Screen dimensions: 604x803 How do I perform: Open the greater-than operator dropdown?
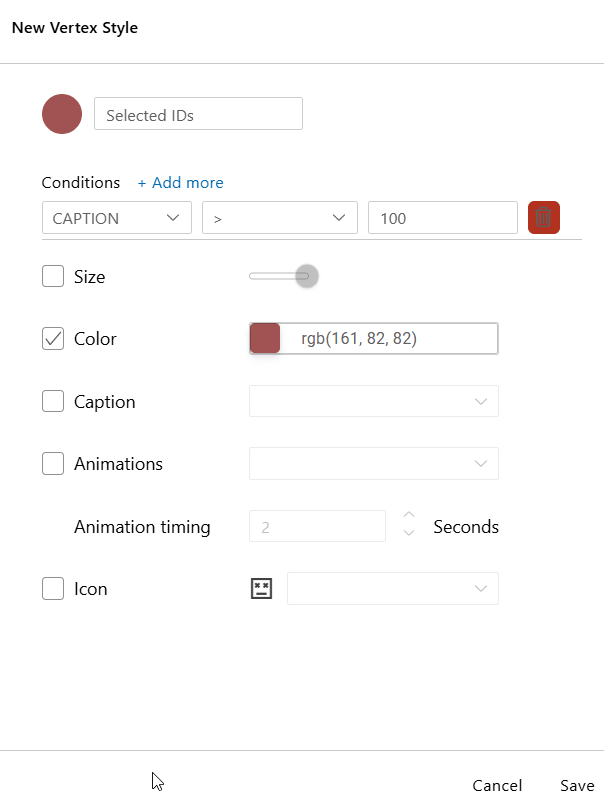280,218
